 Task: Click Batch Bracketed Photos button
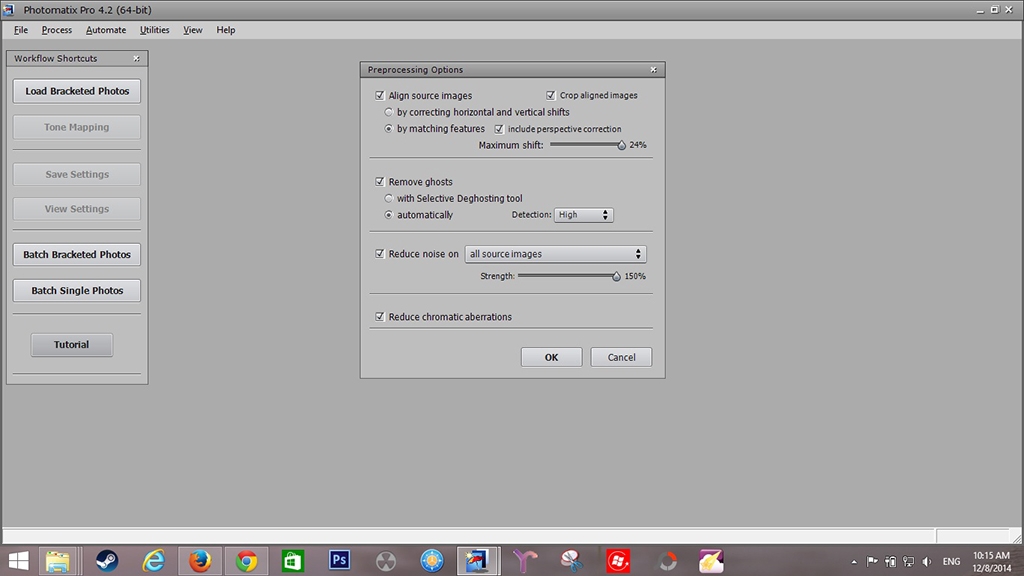pyautogui.click(x=77, y=255)
